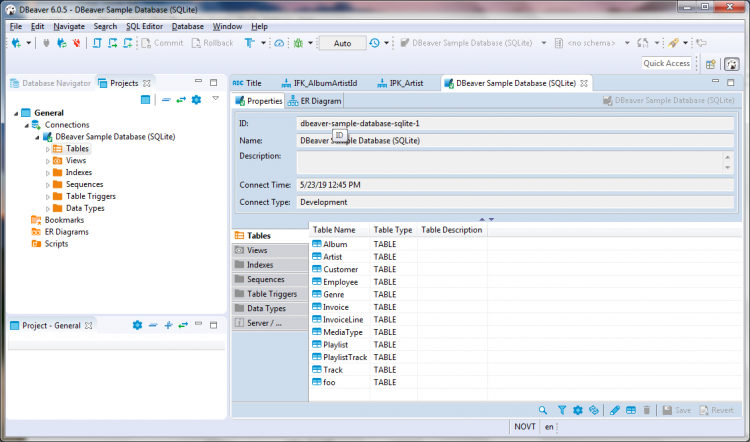Click the trash delete icon in the bottom toolbar
Viewport: 750px width, 442px height.
point(647,410)
